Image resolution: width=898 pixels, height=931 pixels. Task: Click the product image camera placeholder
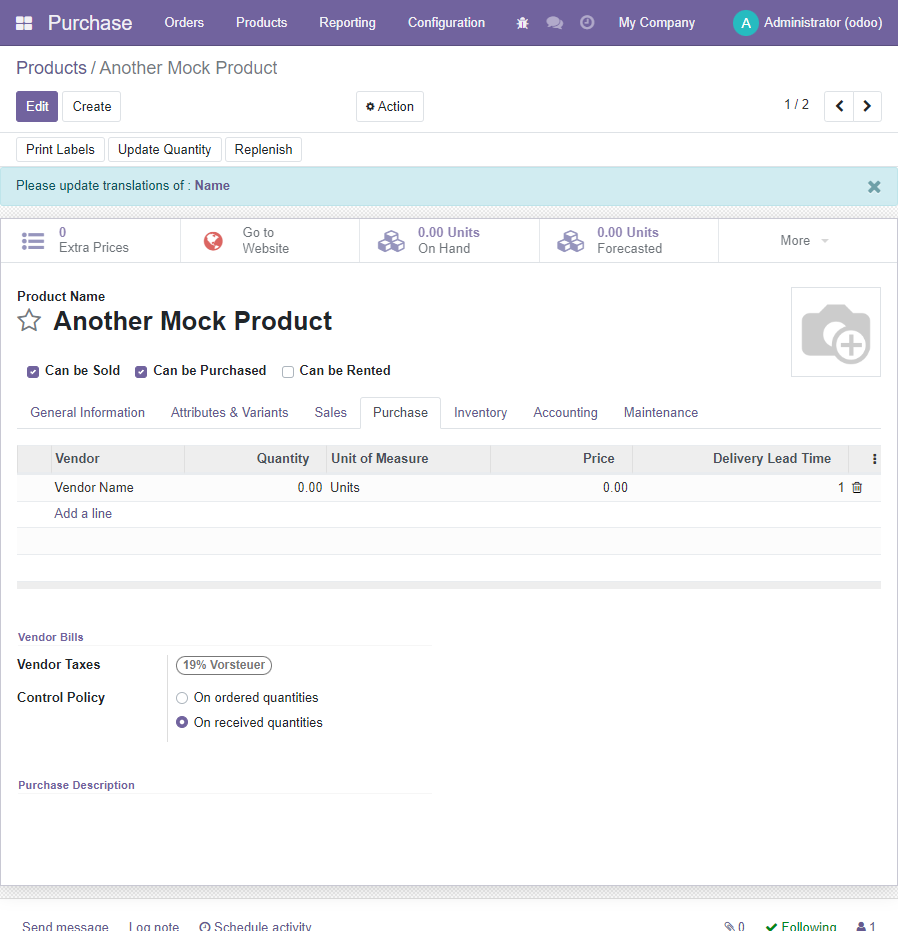point(836,332)
